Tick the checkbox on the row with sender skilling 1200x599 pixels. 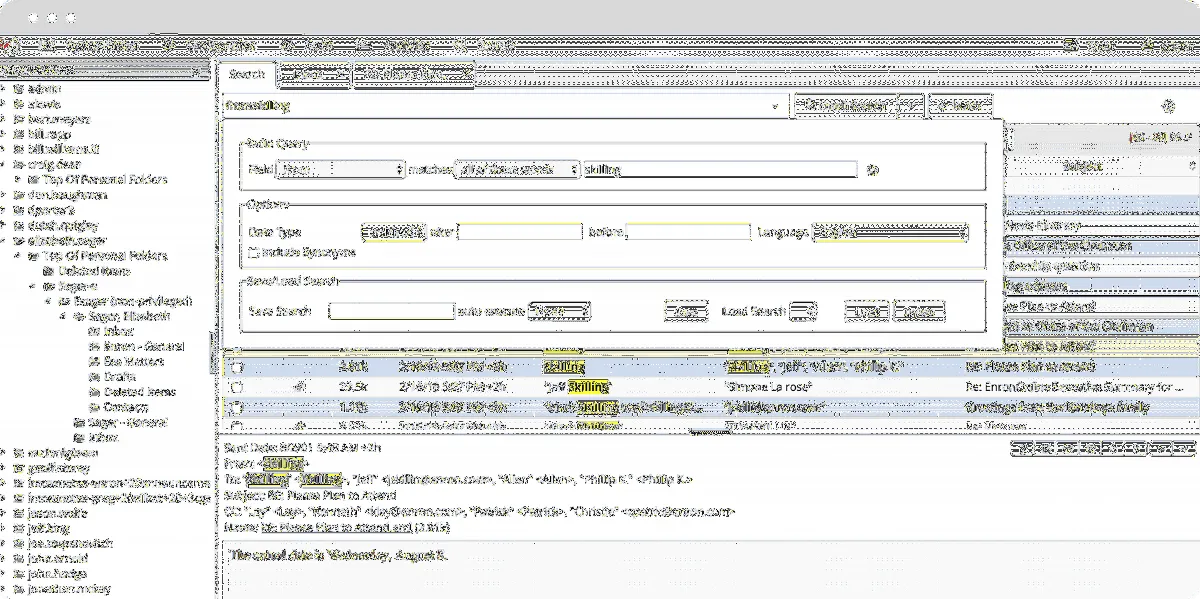(235, 366)
